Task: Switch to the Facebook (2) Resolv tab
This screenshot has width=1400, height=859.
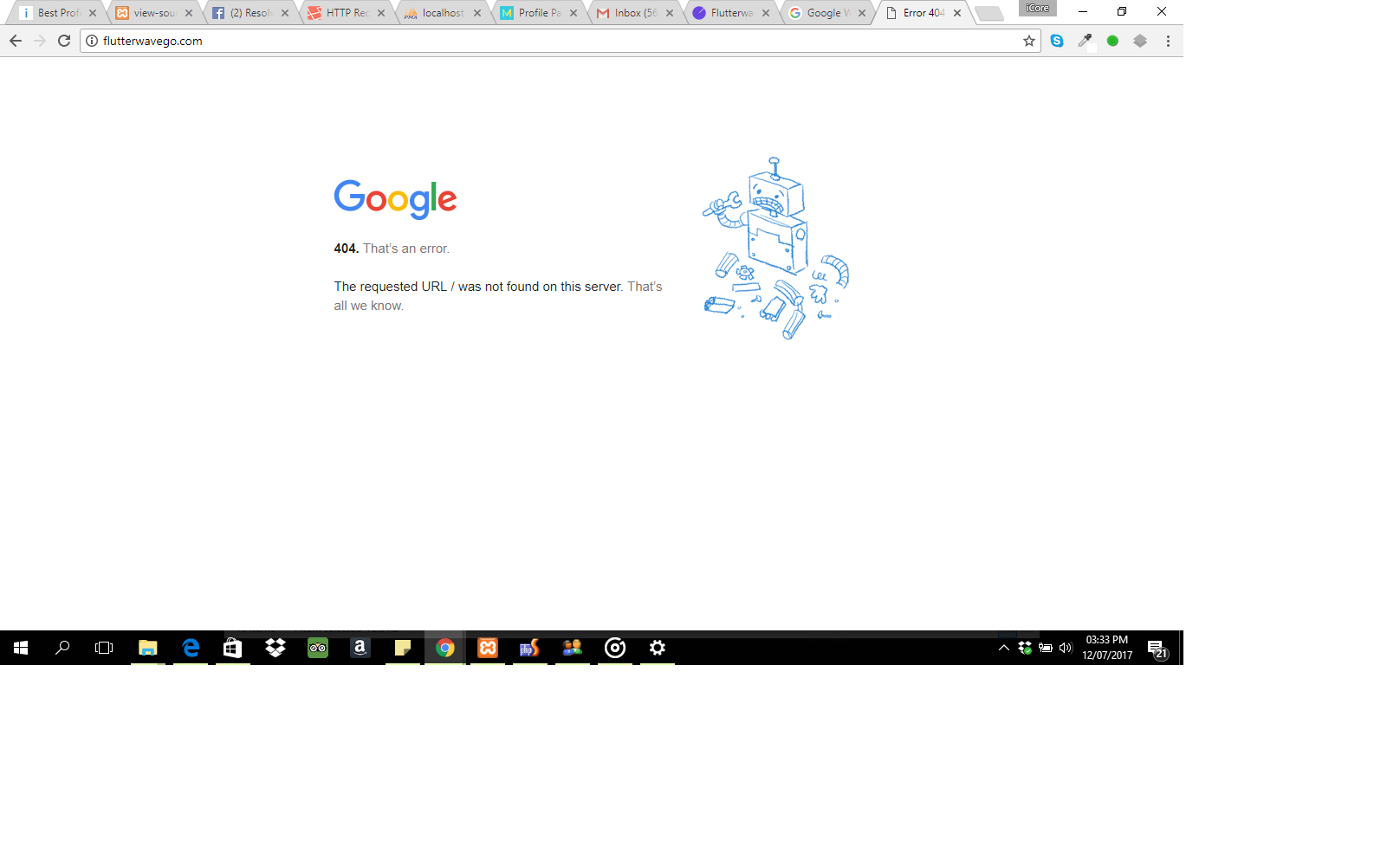Action: [x=250, y=13]
